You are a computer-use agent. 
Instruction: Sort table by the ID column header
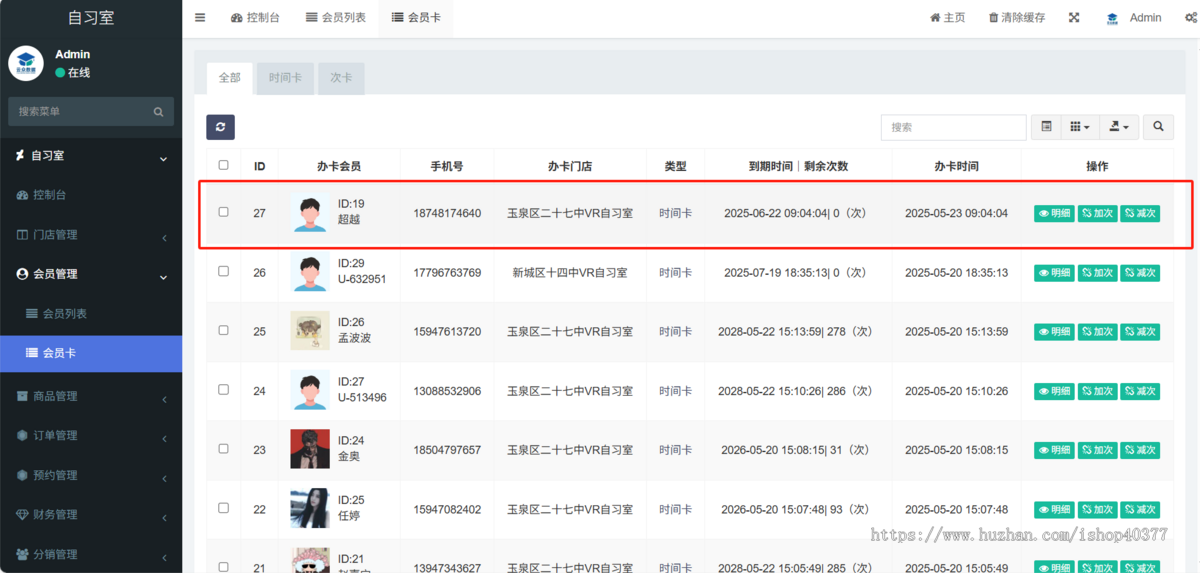click(x=259, y=166)
